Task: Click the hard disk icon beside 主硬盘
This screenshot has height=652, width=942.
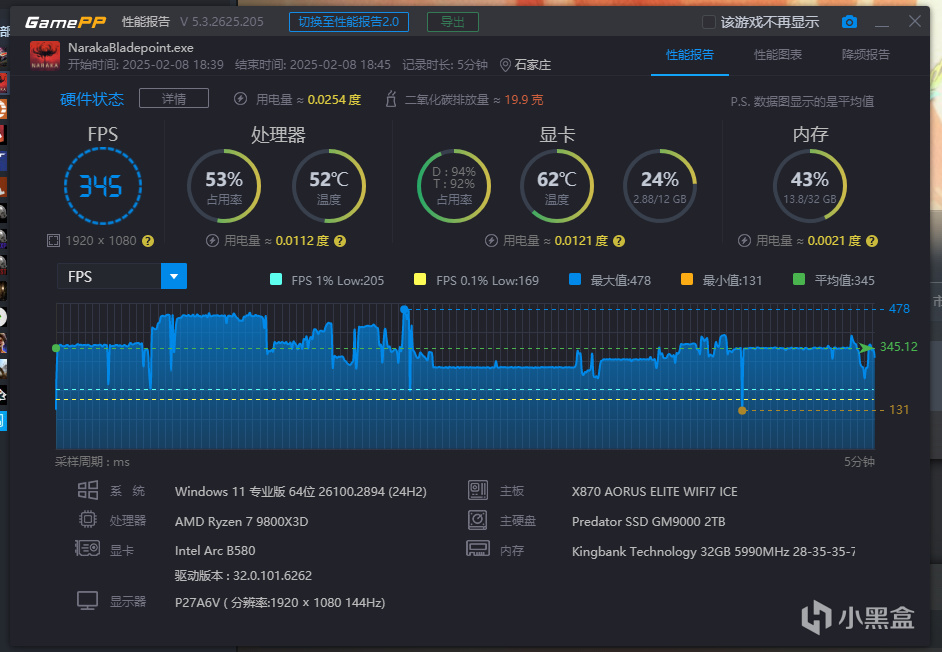Action: click(478, 520)
